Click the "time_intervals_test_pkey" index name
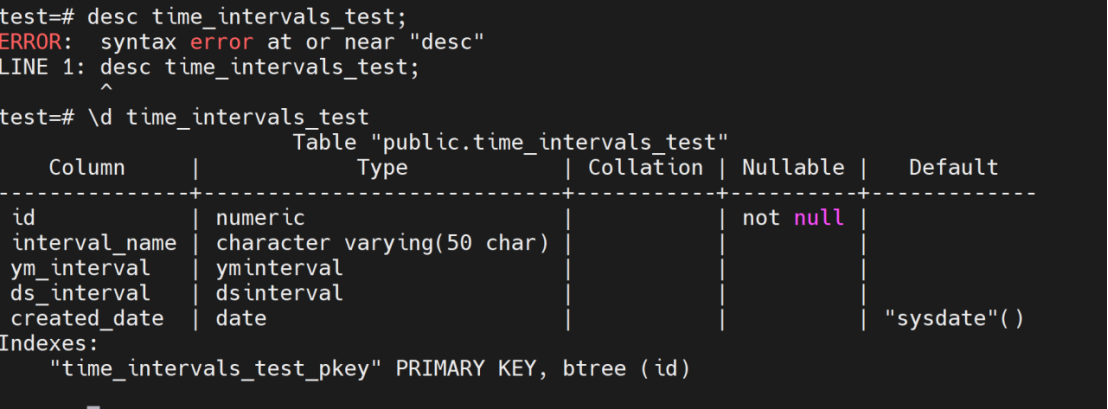The image size is (1108, 409). [216, 368]
